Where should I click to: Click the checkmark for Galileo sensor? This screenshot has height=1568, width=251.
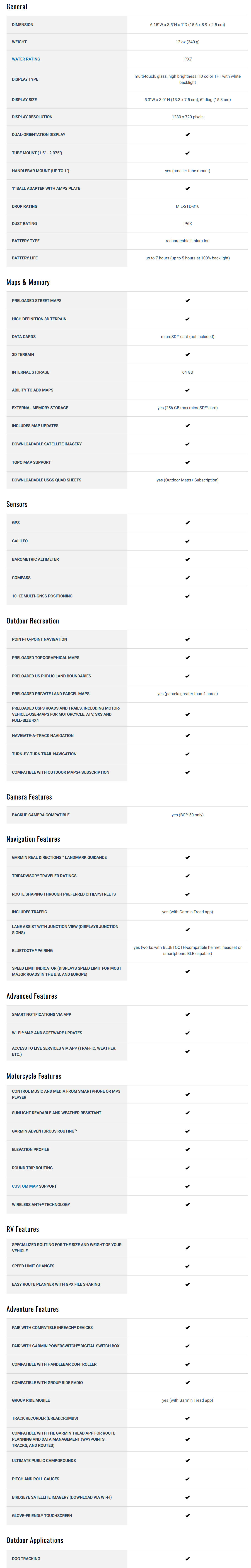pos(187,541)
